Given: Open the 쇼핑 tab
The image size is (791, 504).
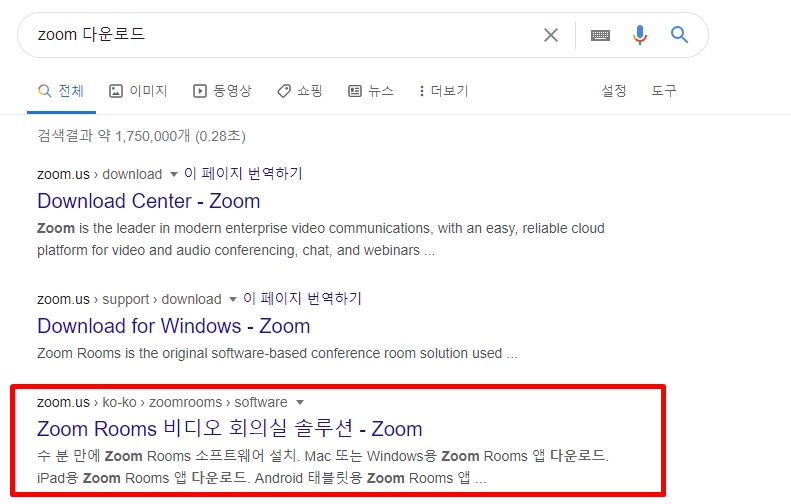Looking at the screenshot, I should point(300,91).
